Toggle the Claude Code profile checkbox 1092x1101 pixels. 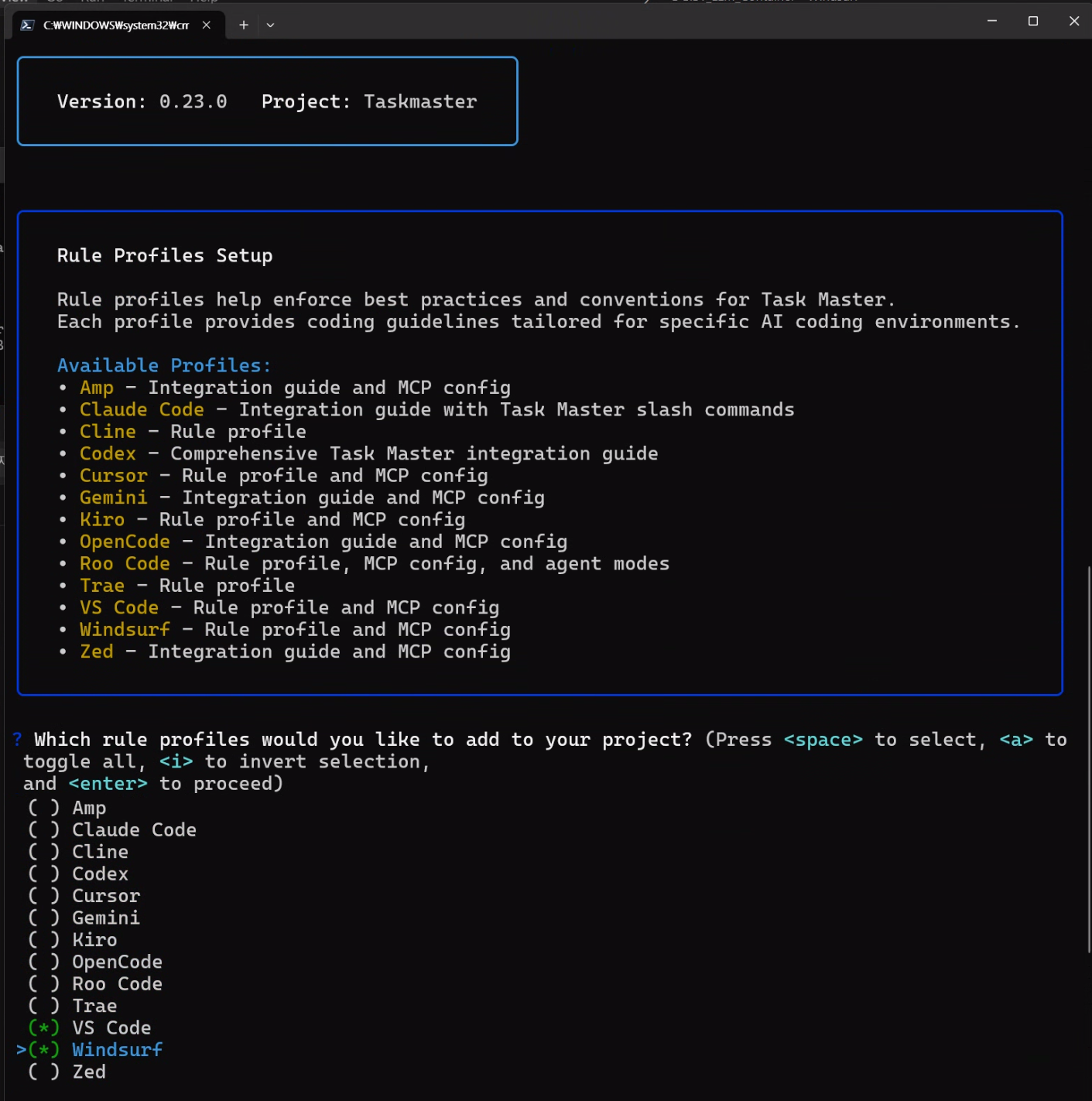click(x=43, y=830)
